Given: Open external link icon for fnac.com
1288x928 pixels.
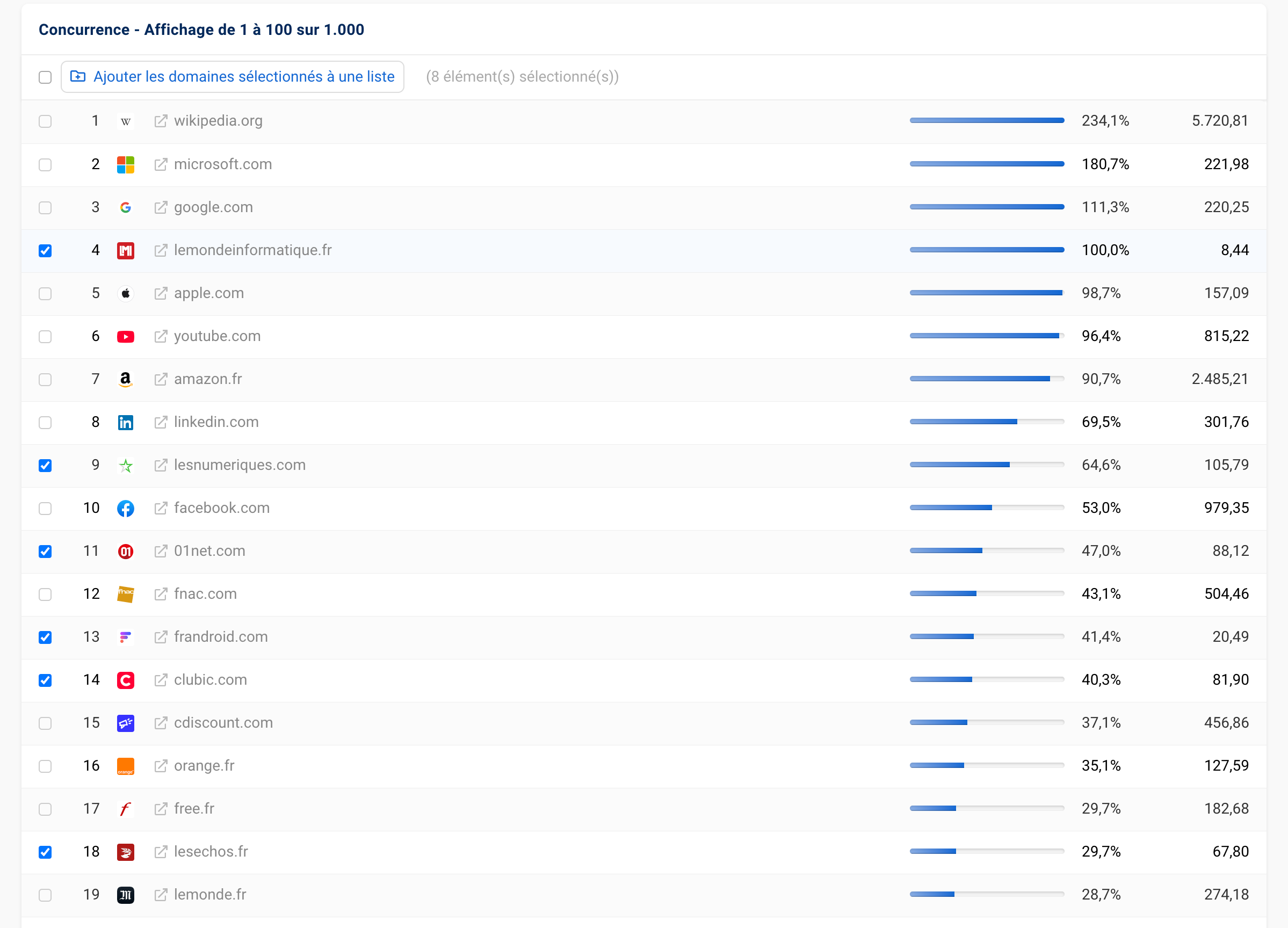Looking at the screenshot, I should (x=161, y=594).
